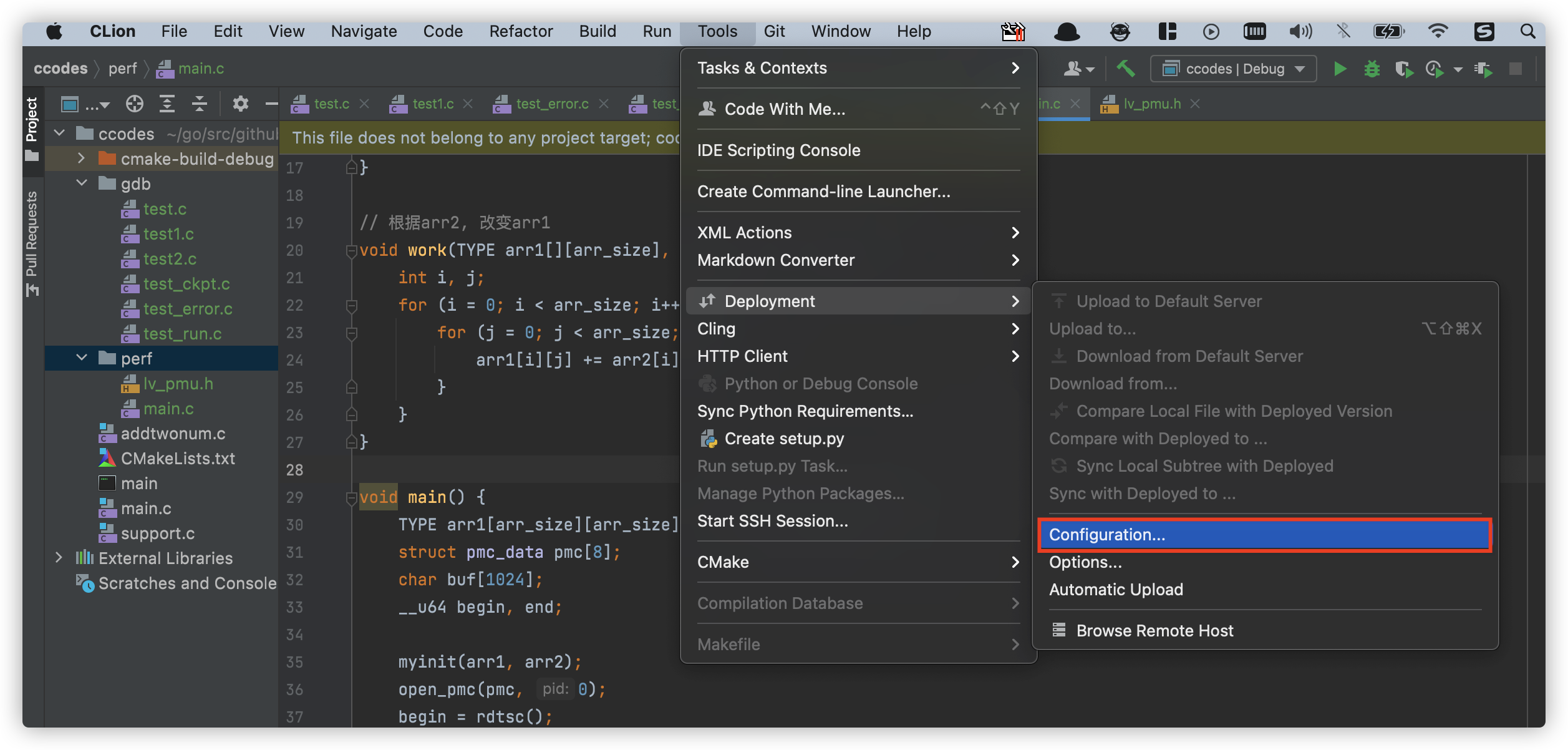The height and width of the screenshot is (750, 1568).
Task: Close the test_error.c editor tab
Action: click(604, 104)
